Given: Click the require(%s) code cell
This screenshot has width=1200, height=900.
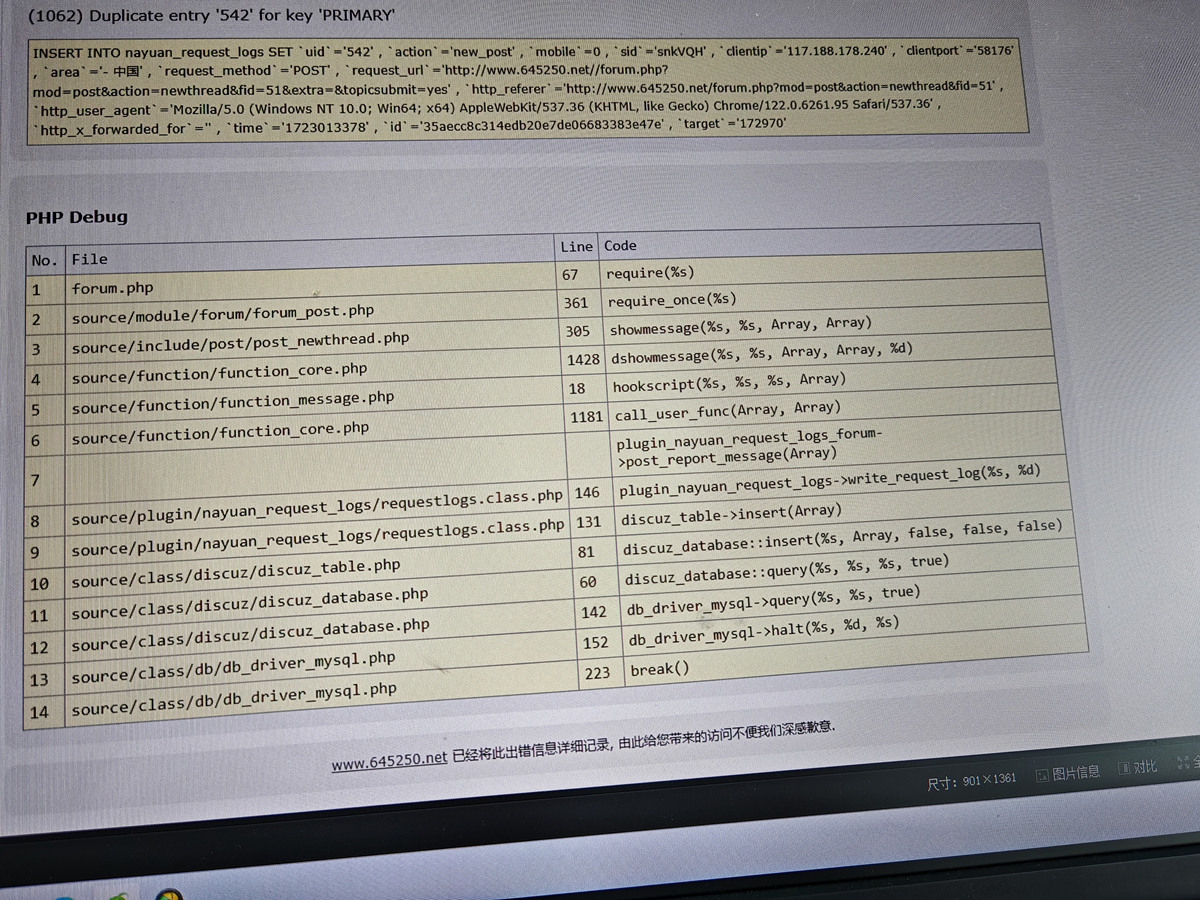Looking at the screenshot, I should pos(824,269).
